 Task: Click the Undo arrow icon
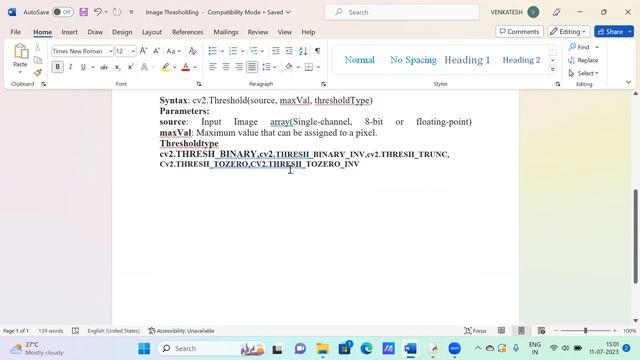pyautogui.click(x=98, y=12)
